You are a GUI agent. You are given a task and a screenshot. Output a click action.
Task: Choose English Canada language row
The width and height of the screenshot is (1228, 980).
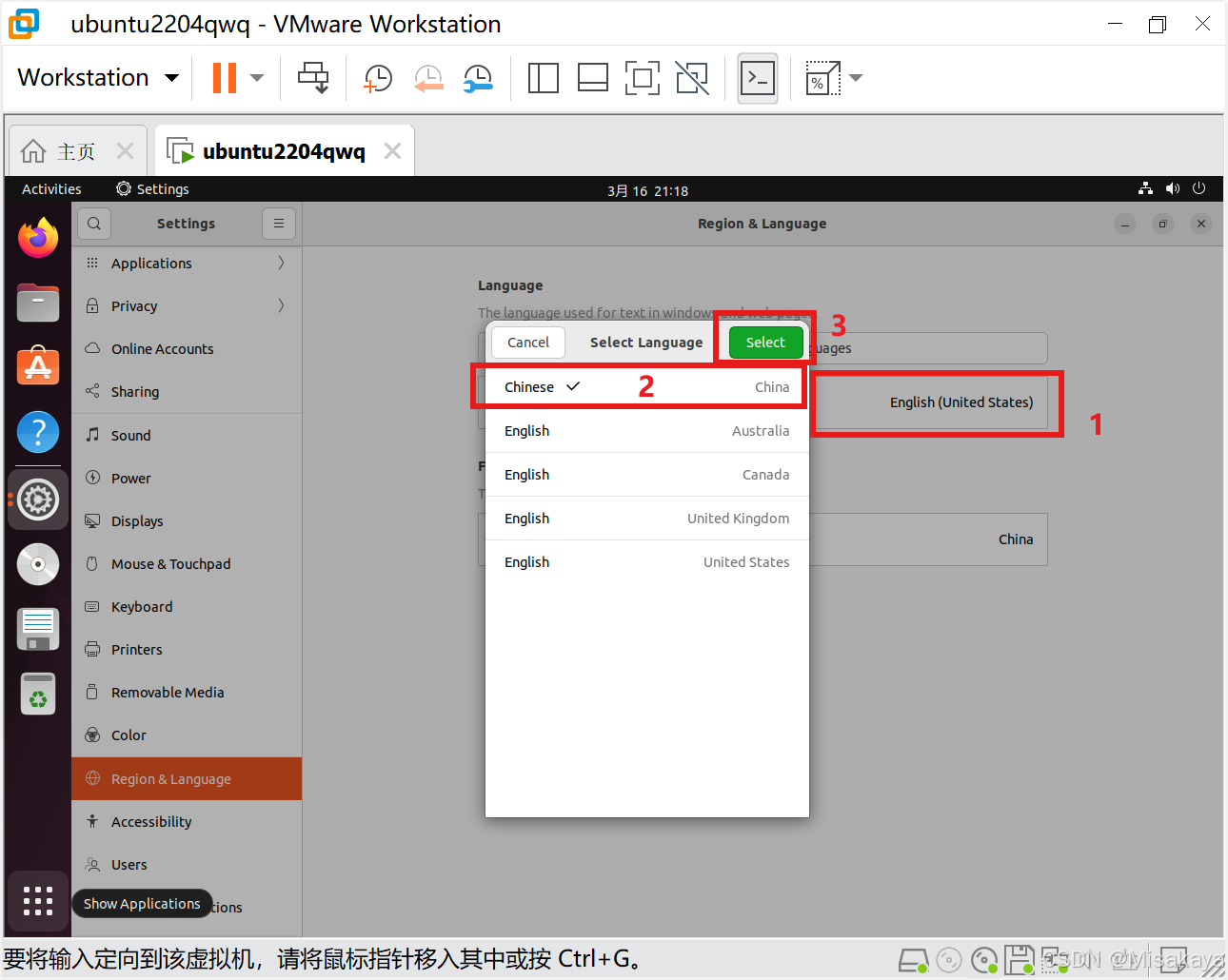coord(647,475)
